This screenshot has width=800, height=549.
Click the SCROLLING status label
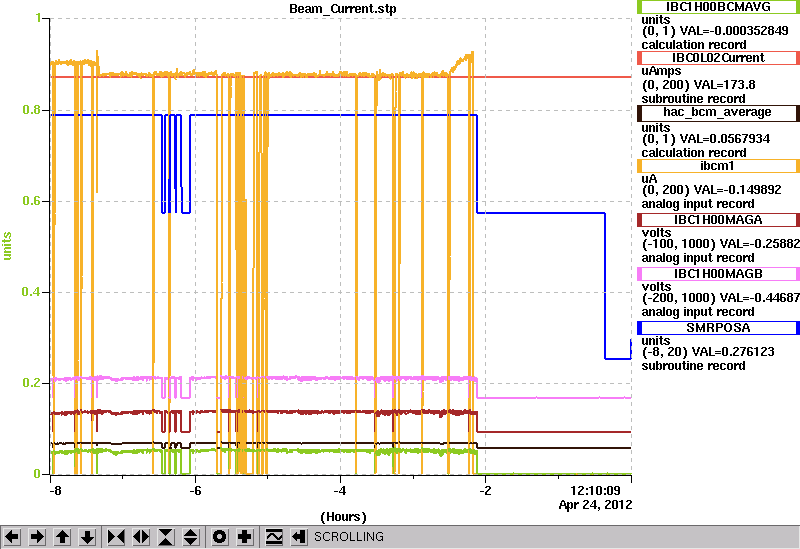[349, 537]
